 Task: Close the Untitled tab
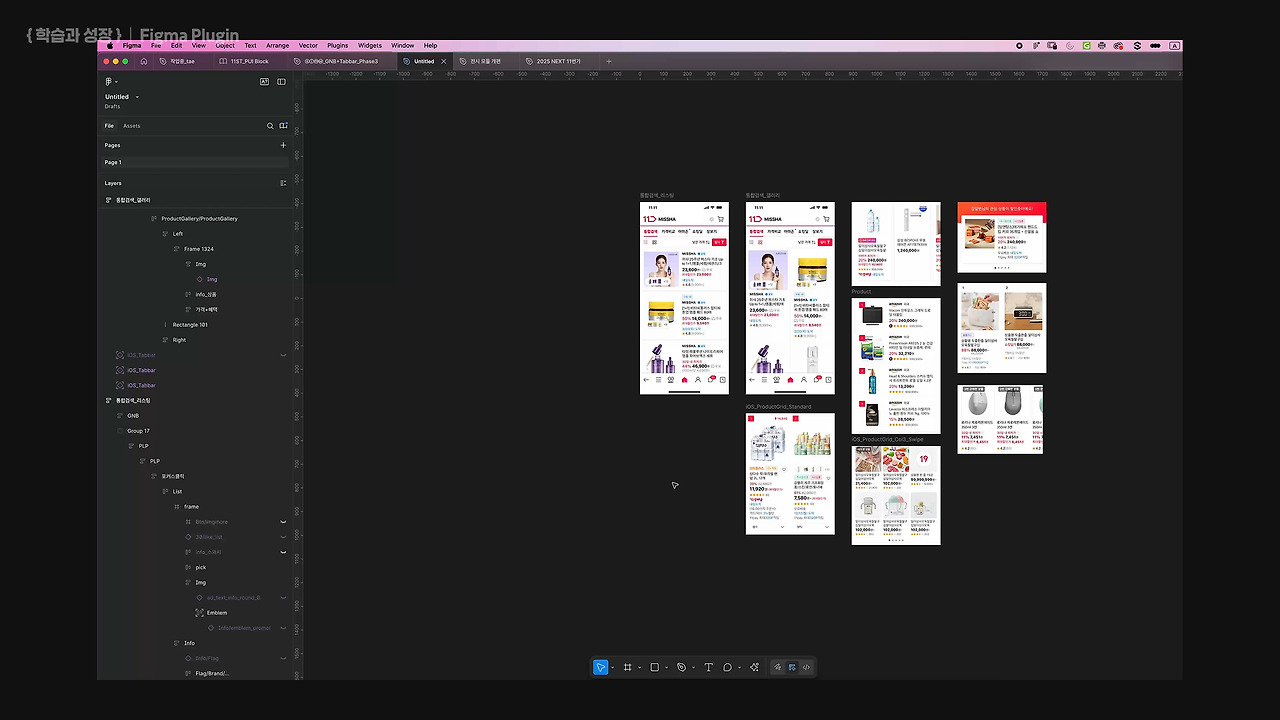click(444, 61)
